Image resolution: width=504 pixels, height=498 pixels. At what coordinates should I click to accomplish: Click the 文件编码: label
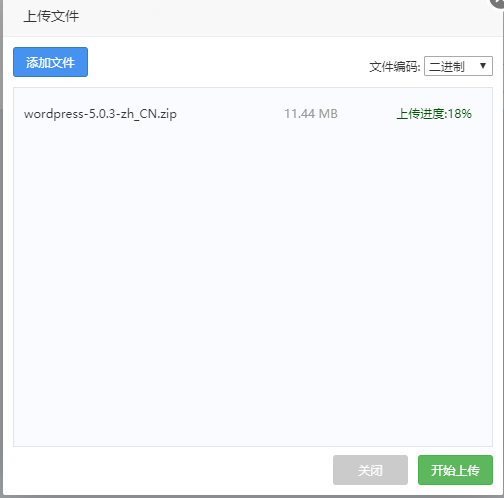click(x=395, y=67)
